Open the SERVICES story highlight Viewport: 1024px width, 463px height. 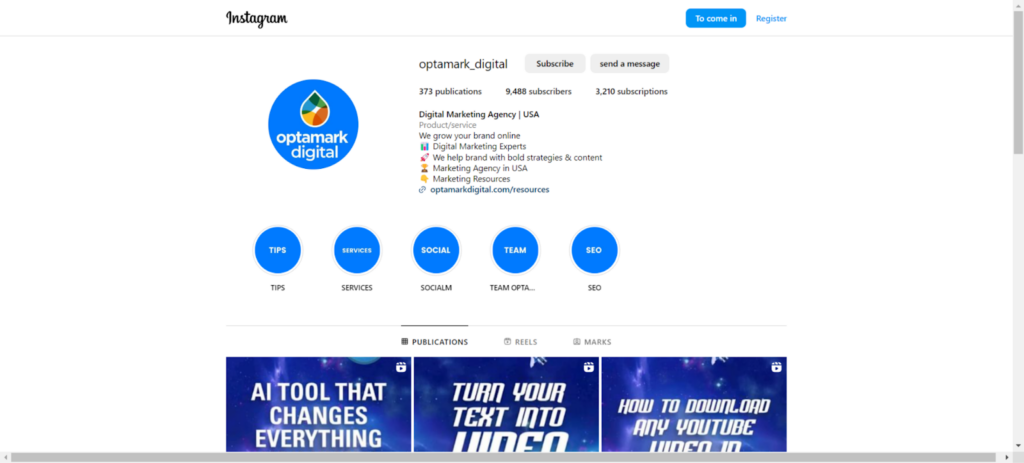357,250
